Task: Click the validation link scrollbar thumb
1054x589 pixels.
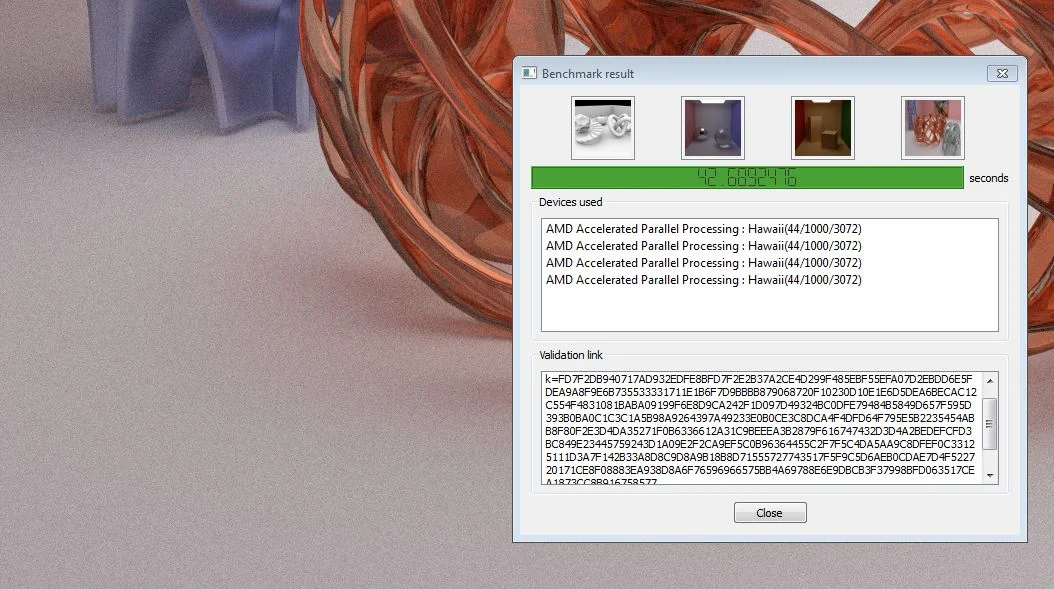Action: [989, 424]
